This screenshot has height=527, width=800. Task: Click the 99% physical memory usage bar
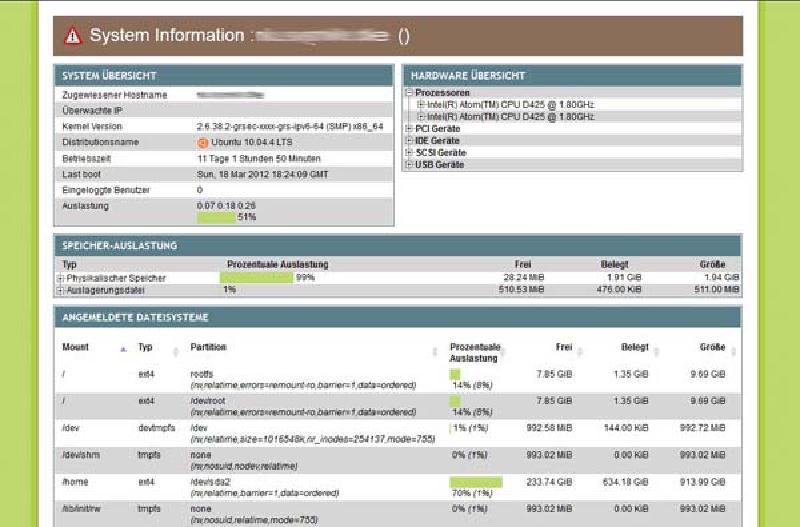[x=256, y=278]
